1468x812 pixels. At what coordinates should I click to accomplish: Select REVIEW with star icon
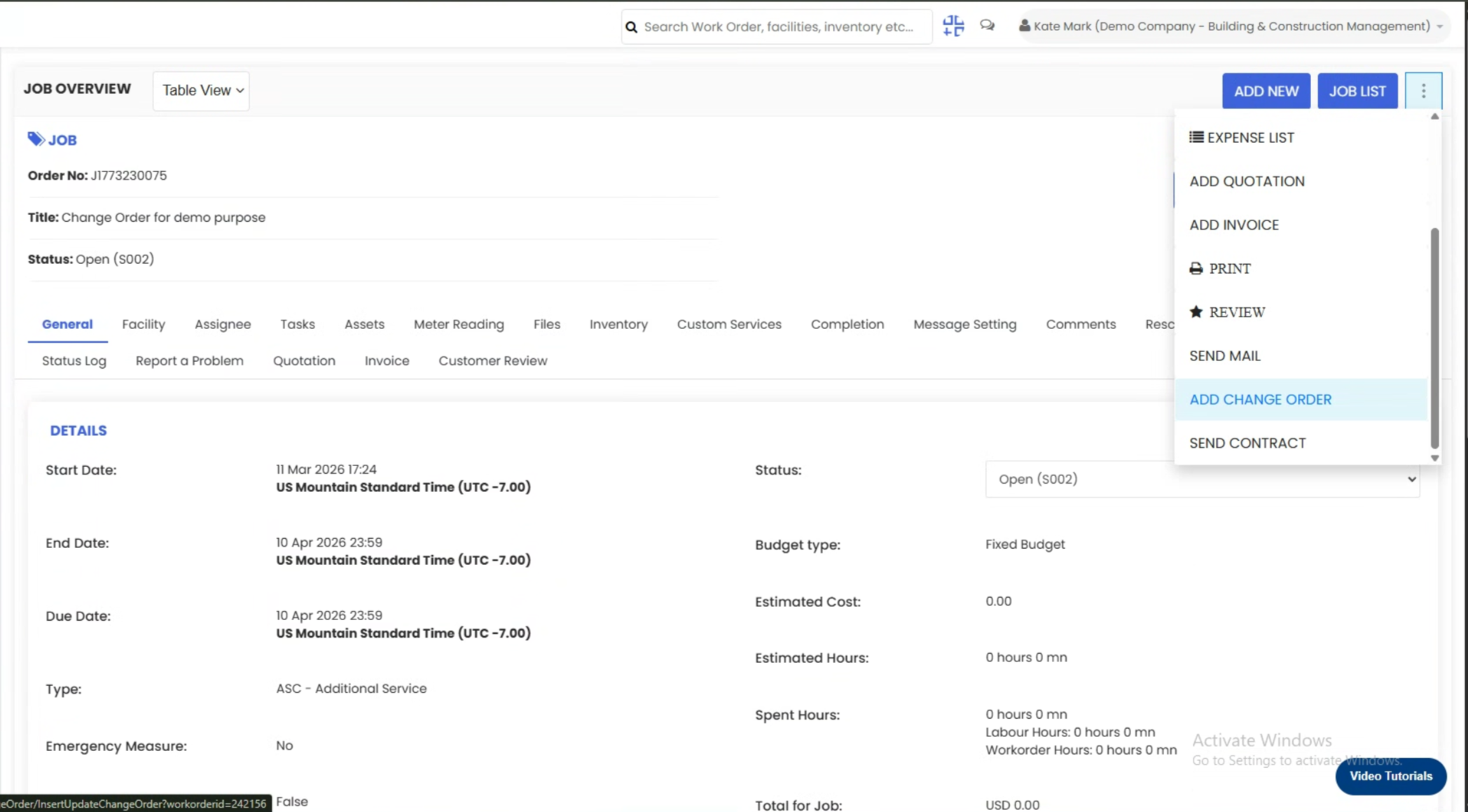(x=1227, y=312)
